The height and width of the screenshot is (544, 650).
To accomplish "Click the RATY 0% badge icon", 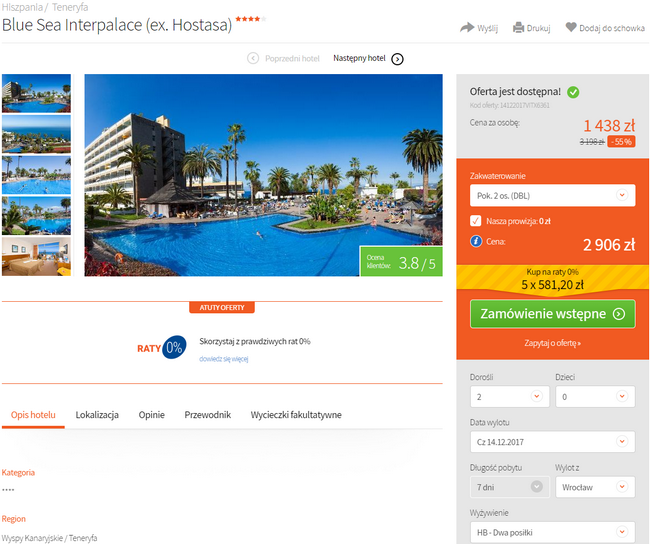I will (162, 347).
